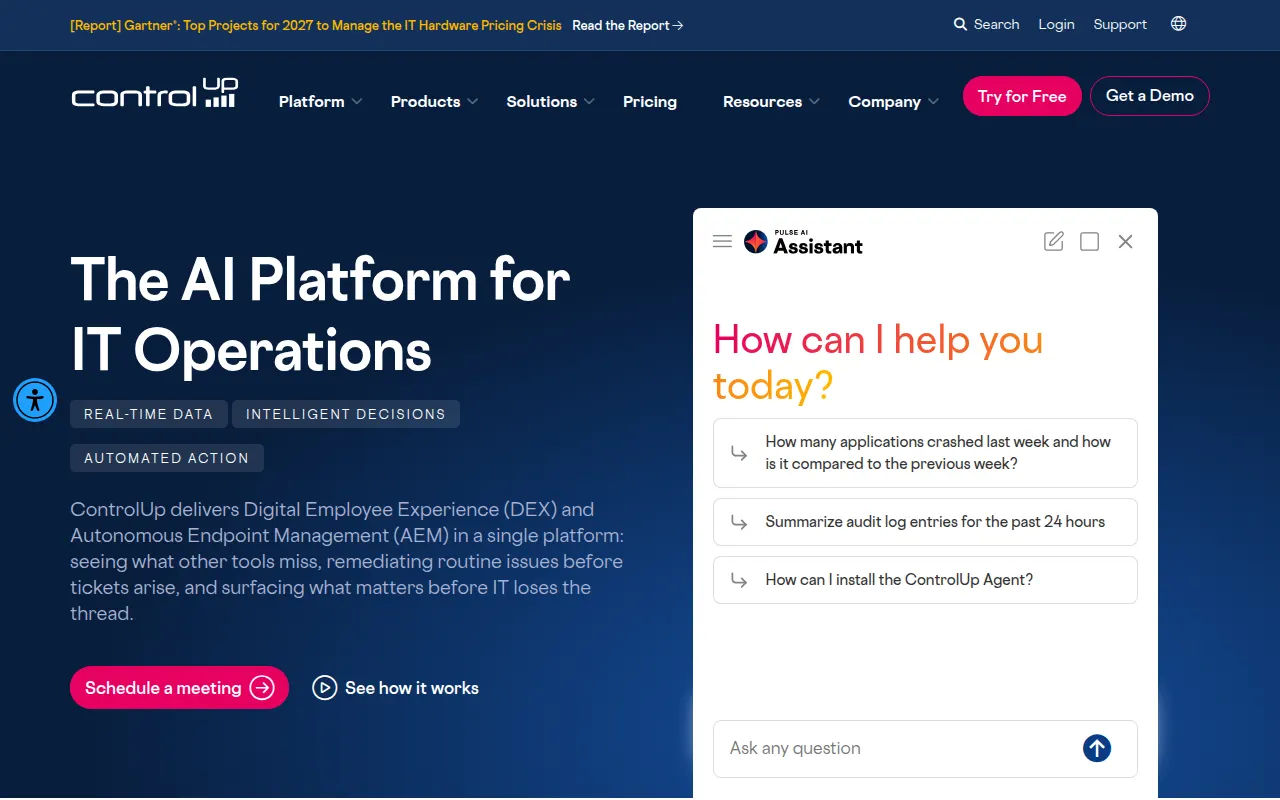This screenshot has height=800, width=1280.
Task: Expand the Assistant panel with the square icon
Action: [1090, 241]
